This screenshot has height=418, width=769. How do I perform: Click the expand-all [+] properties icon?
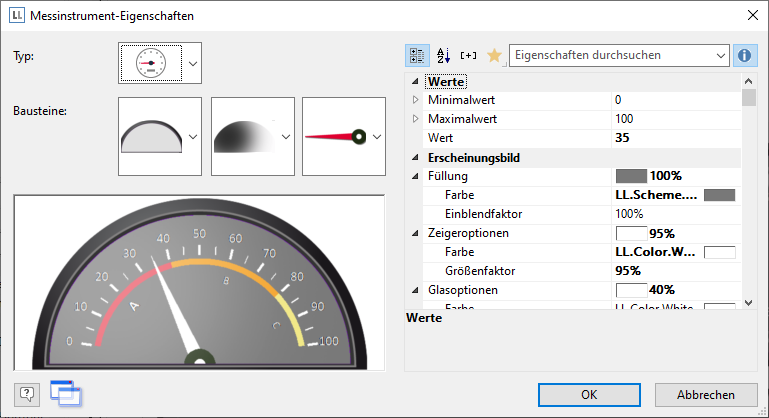click(469, 56)
